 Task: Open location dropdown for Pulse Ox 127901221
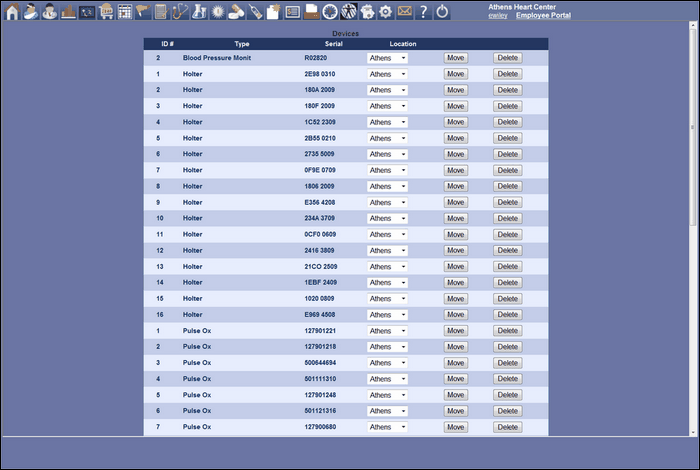(387, 331)
